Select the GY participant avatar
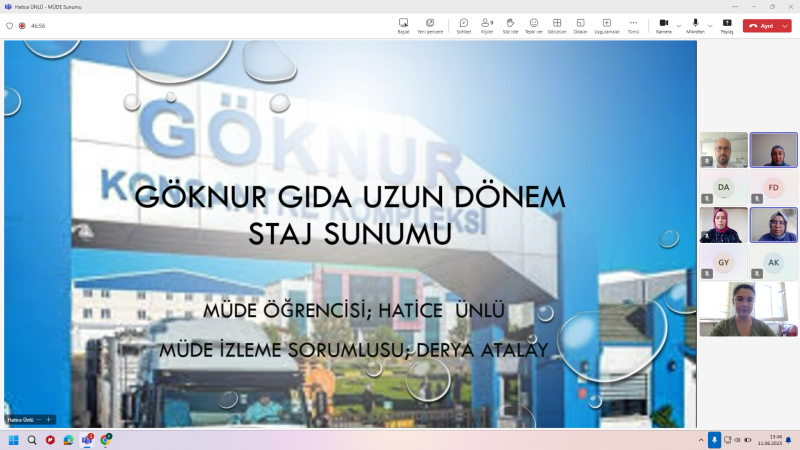Screen dimensions: 800x450 (x=723, y=262)
